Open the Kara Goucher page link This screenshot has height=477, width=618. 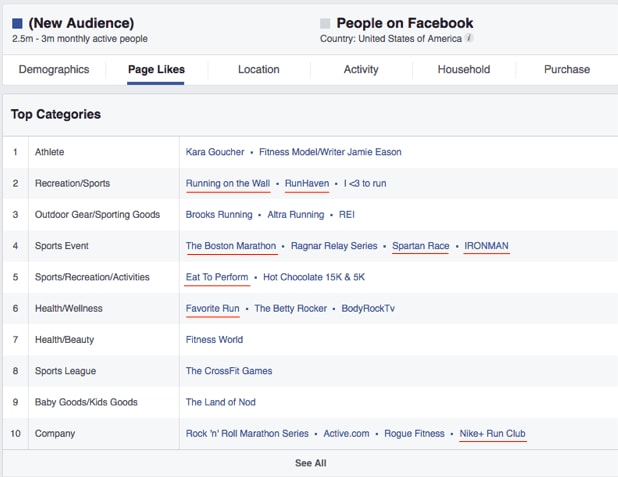coord(215,152)
